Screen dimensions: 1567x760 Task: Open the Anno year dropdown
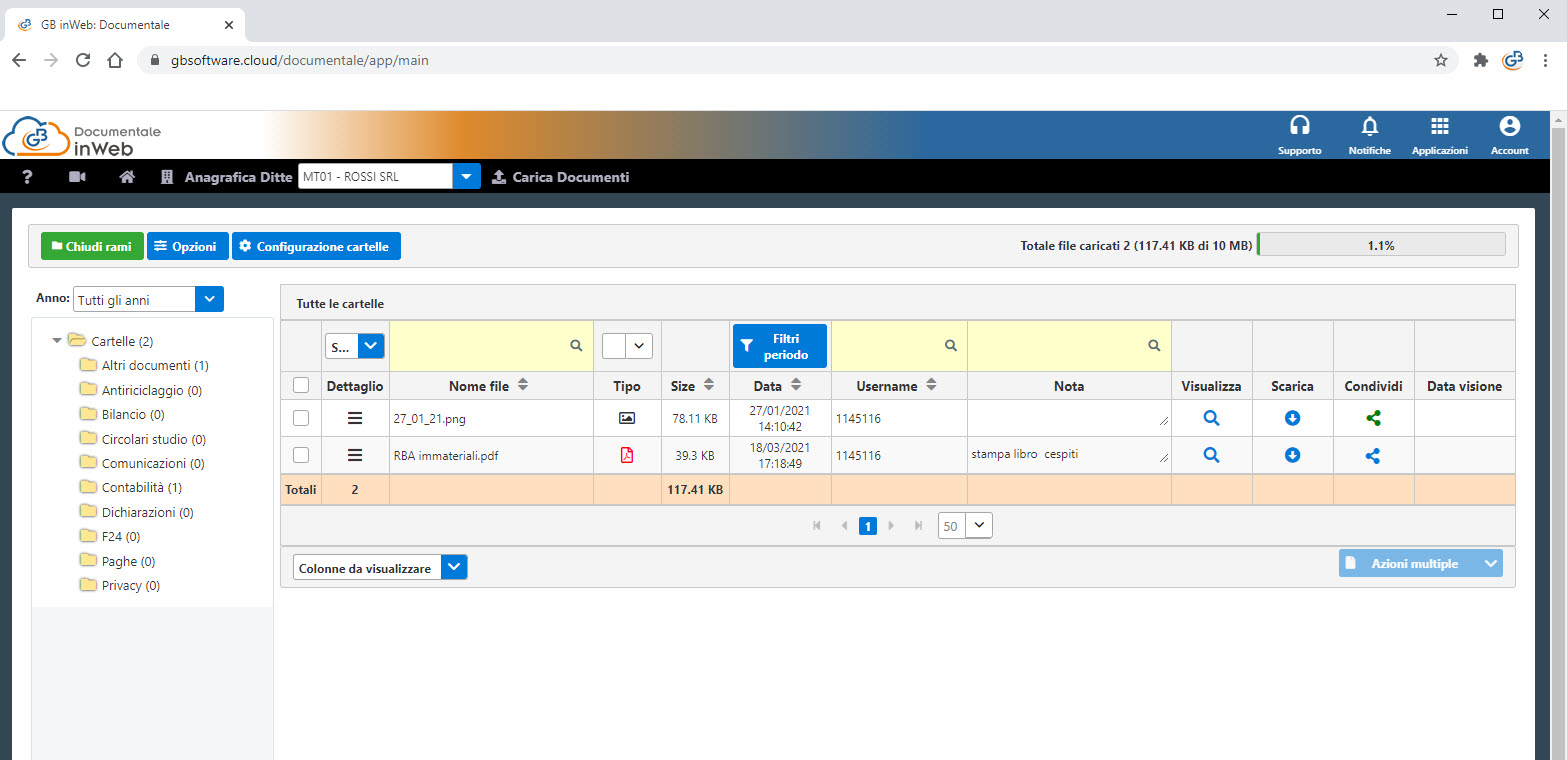coord(209,299)
